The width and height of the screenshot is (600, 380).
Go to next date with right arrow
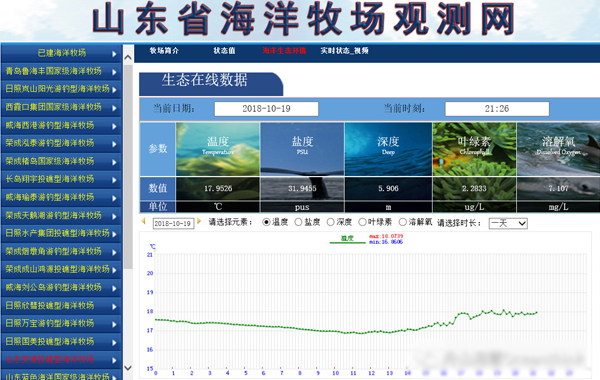pos(199,221)
